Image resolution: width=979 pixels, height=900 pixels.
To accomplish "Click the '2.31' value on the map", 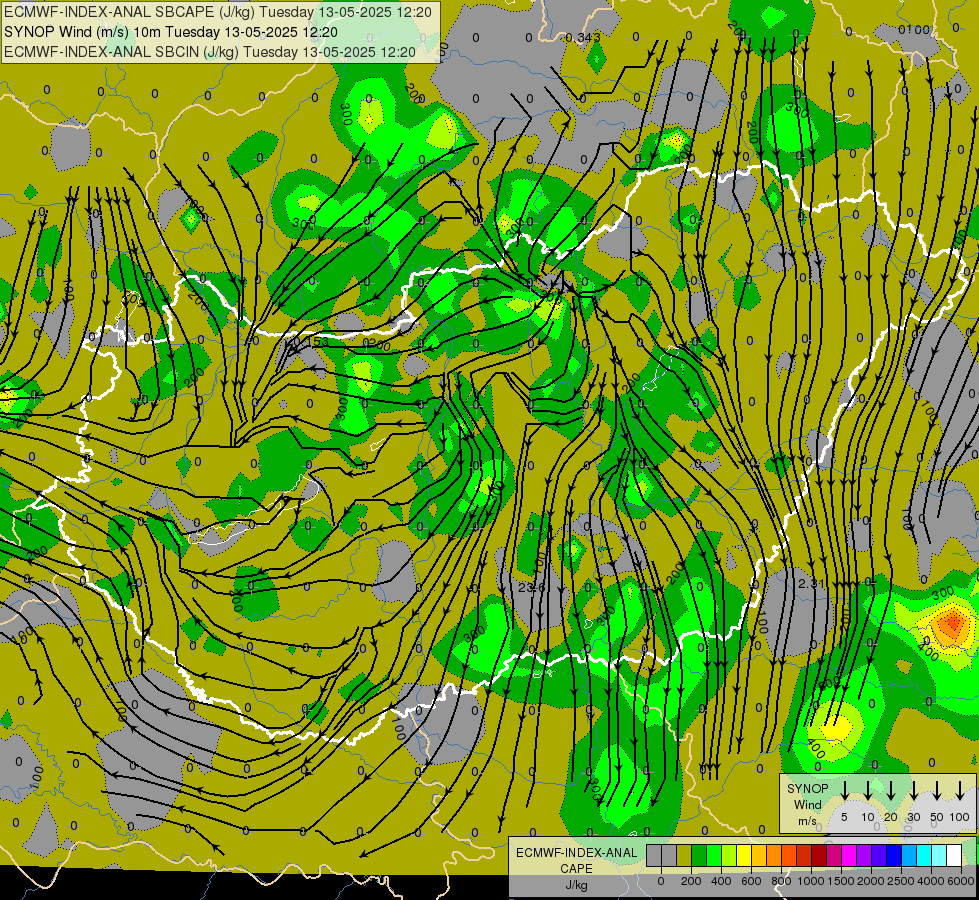I will [x=812, y=583].
